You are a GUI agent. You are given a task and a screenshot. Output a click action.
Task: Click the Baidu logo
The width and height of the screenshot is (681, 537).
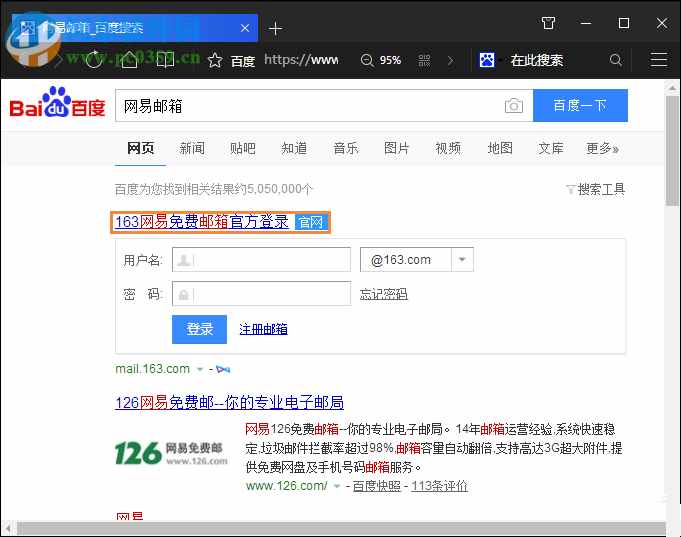pyautogui.click(x=57, y=102)
